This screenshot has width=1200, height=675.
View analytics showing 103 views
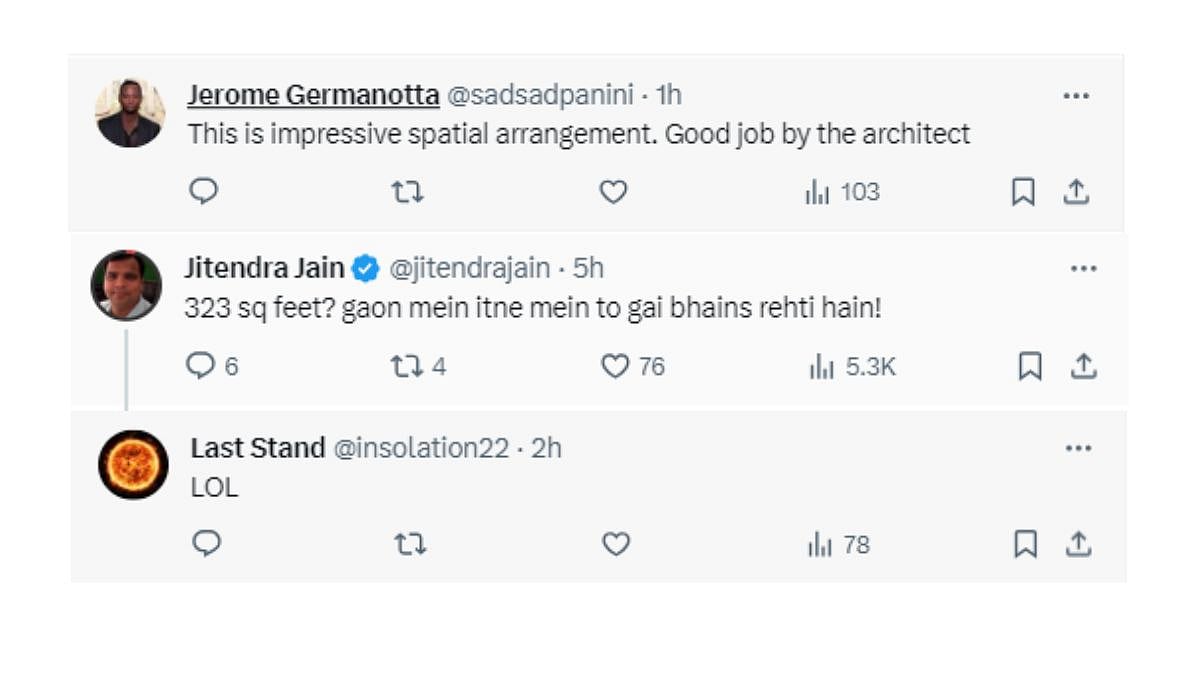click(x=842, y=191)
